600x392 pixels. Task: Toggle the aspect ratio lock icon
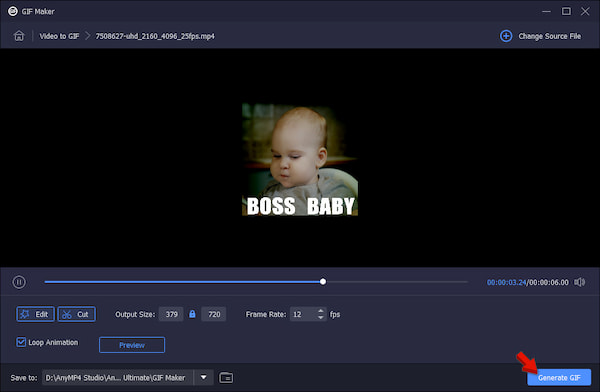pyautogui.click(x=192, y=314)
